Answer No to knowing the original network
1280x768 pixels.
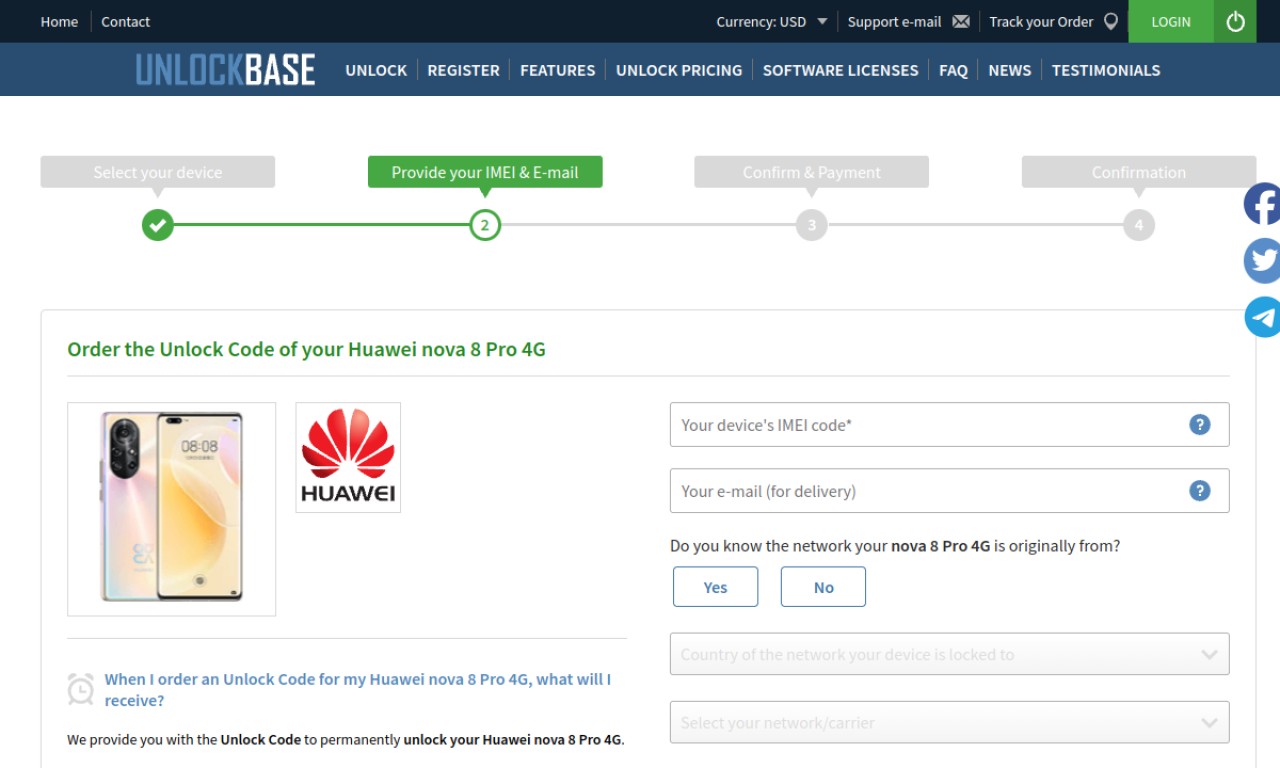tap(823, 587)
